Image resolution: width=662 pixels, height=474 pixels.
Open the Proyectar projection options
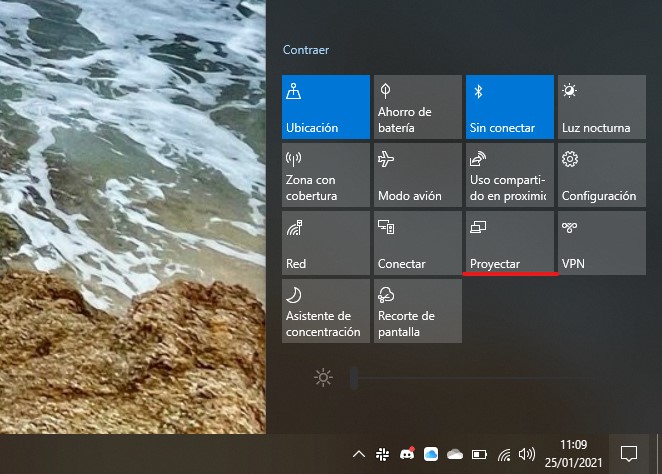coord(509,243)
